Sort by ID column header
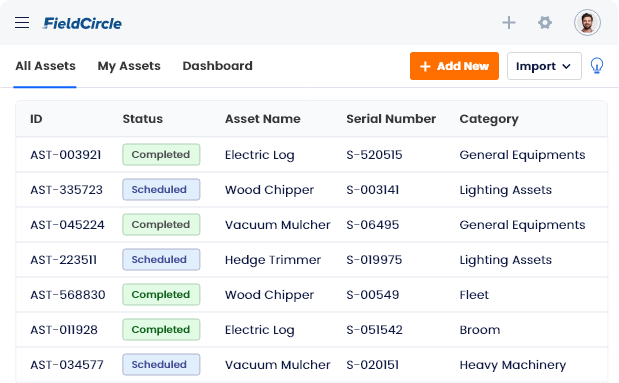This screenshot has height=383, width=619. (36, 119)
